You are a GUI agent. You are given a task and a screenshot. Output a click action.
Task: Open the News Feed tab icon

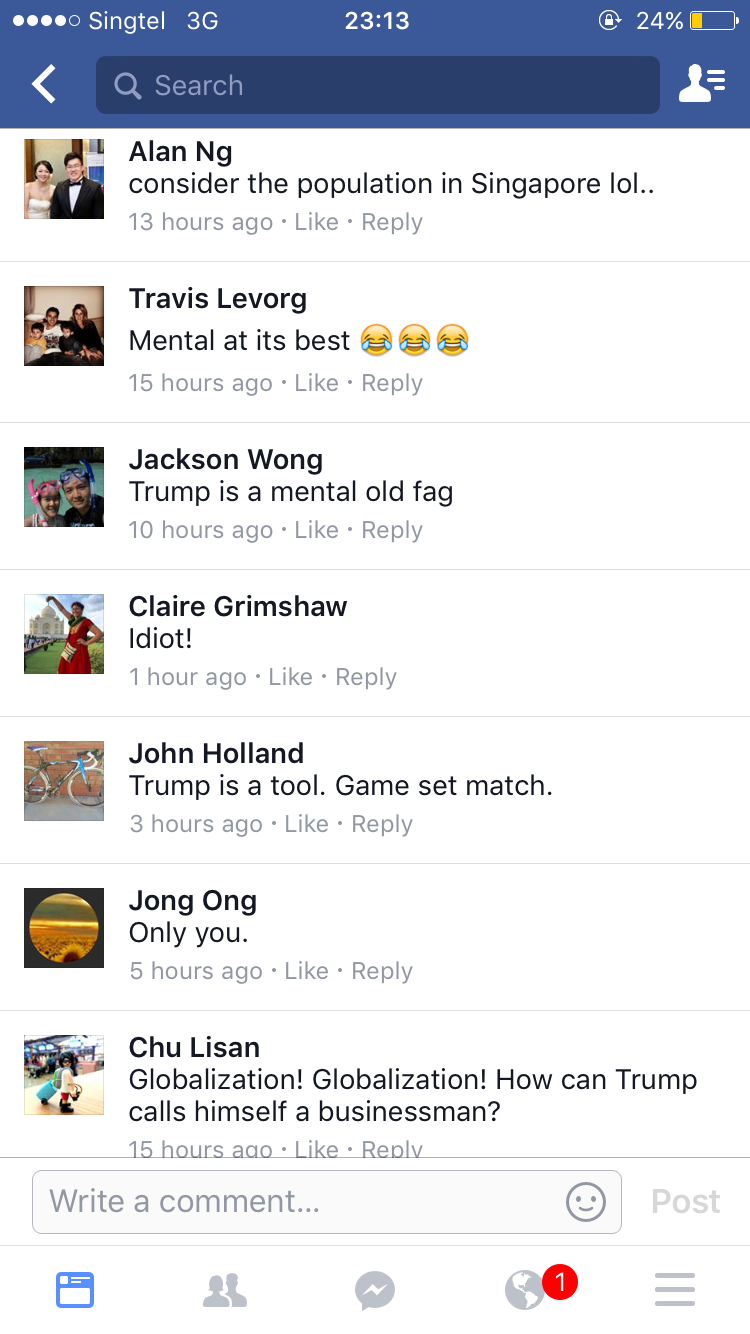pos(75,1290)
